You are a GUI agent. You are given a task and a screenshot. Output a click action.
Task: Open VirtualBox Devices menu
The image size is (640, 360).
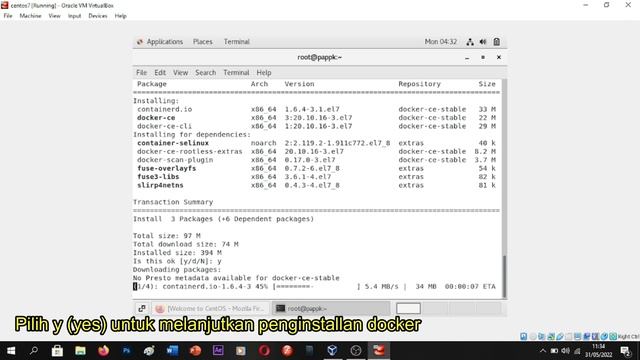98,16
